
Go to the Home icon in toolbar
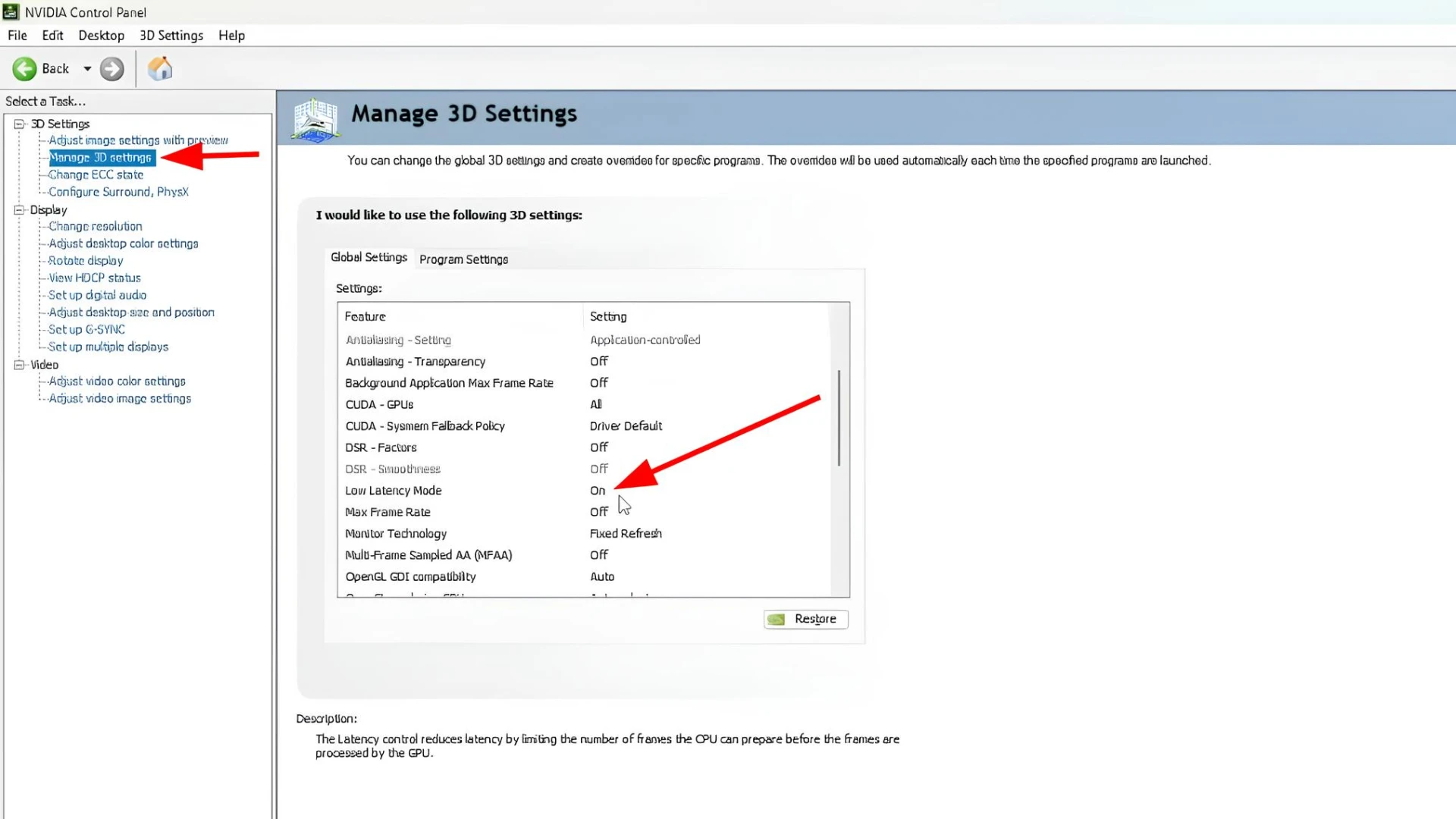pos(160,69)
